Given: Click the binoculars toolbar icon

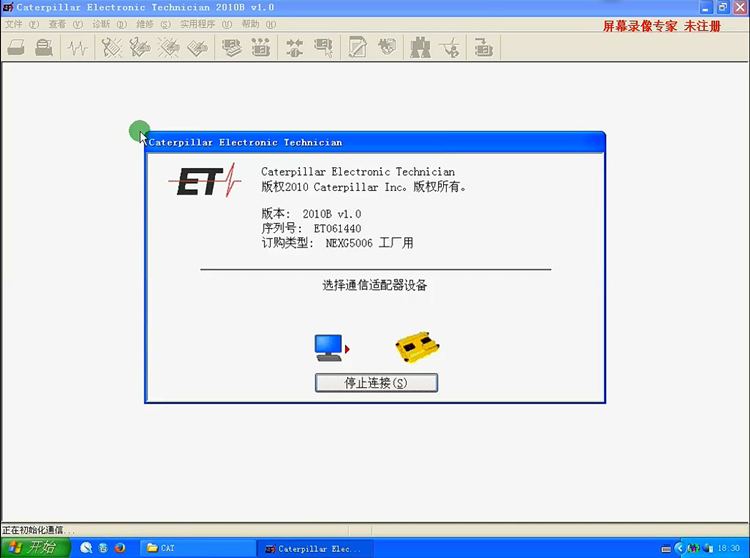Looking at the screenshot, I should (420, 48).
